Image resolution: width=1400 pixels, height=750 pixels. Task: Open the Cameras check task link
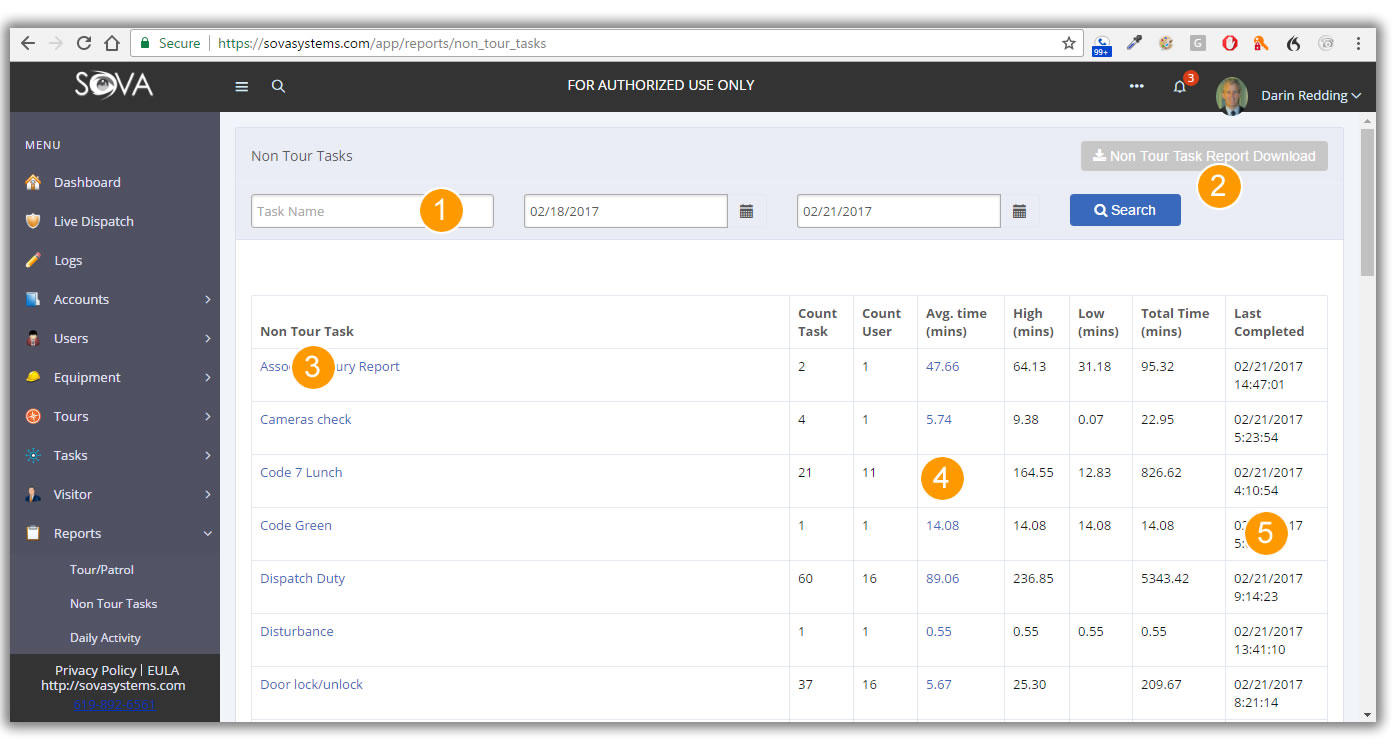click(306, 419)
